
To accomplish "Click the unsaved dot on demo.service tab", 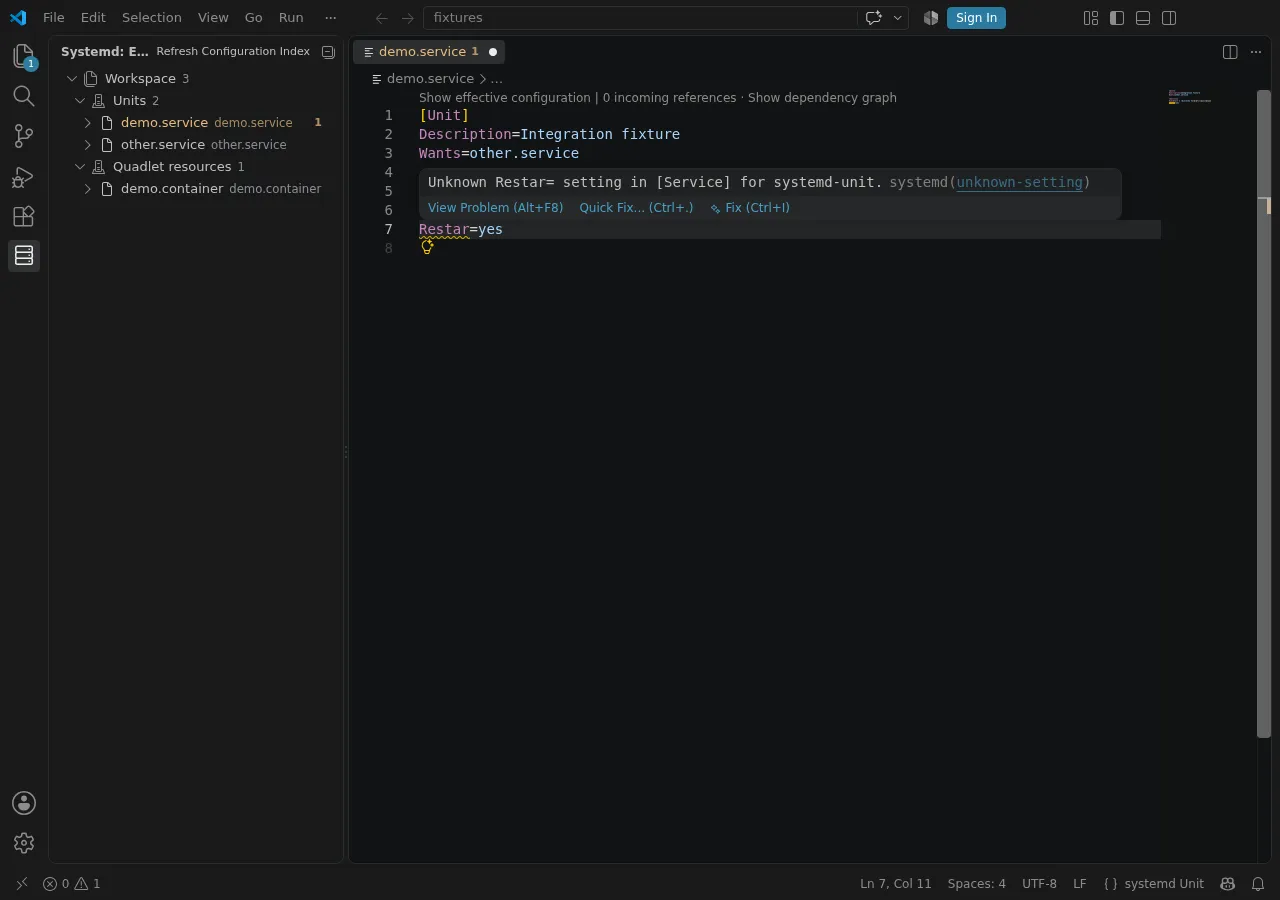I will (x=493, y=52).
